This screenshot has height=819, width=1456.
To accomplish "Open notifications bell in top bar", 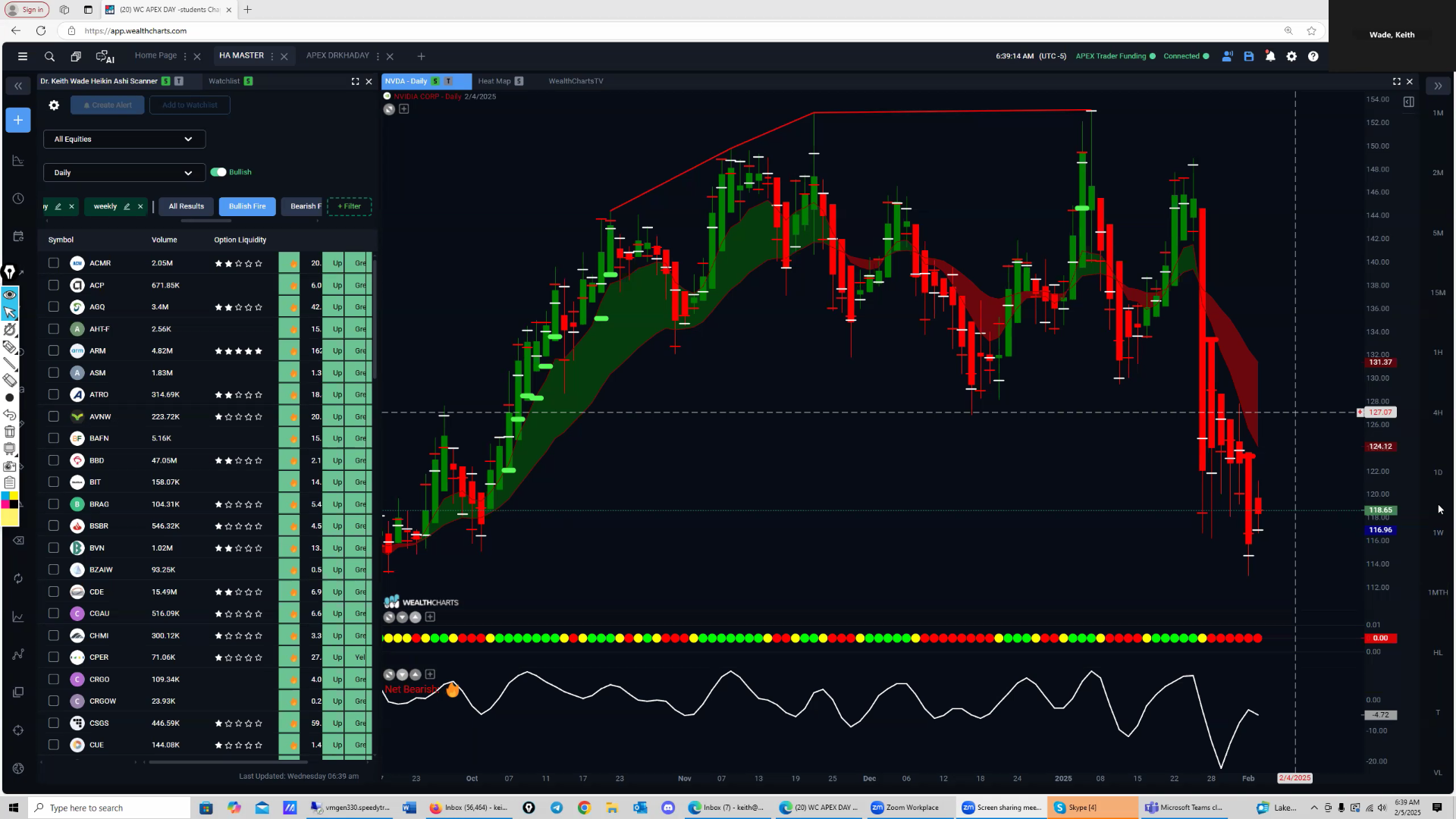I will click(1270, 56).
